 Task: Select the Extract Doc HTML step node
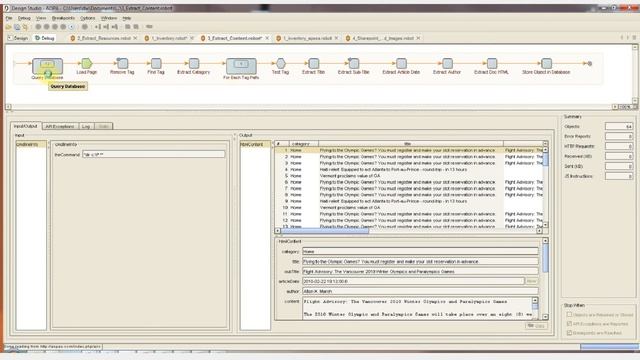(492, 63)
